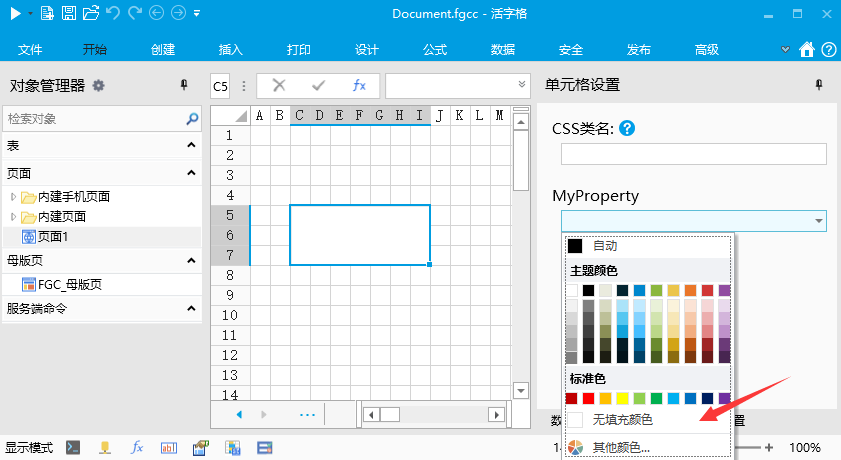Switch to the 打印 ribbon tab
The image size is (841, 460).
[x=299, y=50]
